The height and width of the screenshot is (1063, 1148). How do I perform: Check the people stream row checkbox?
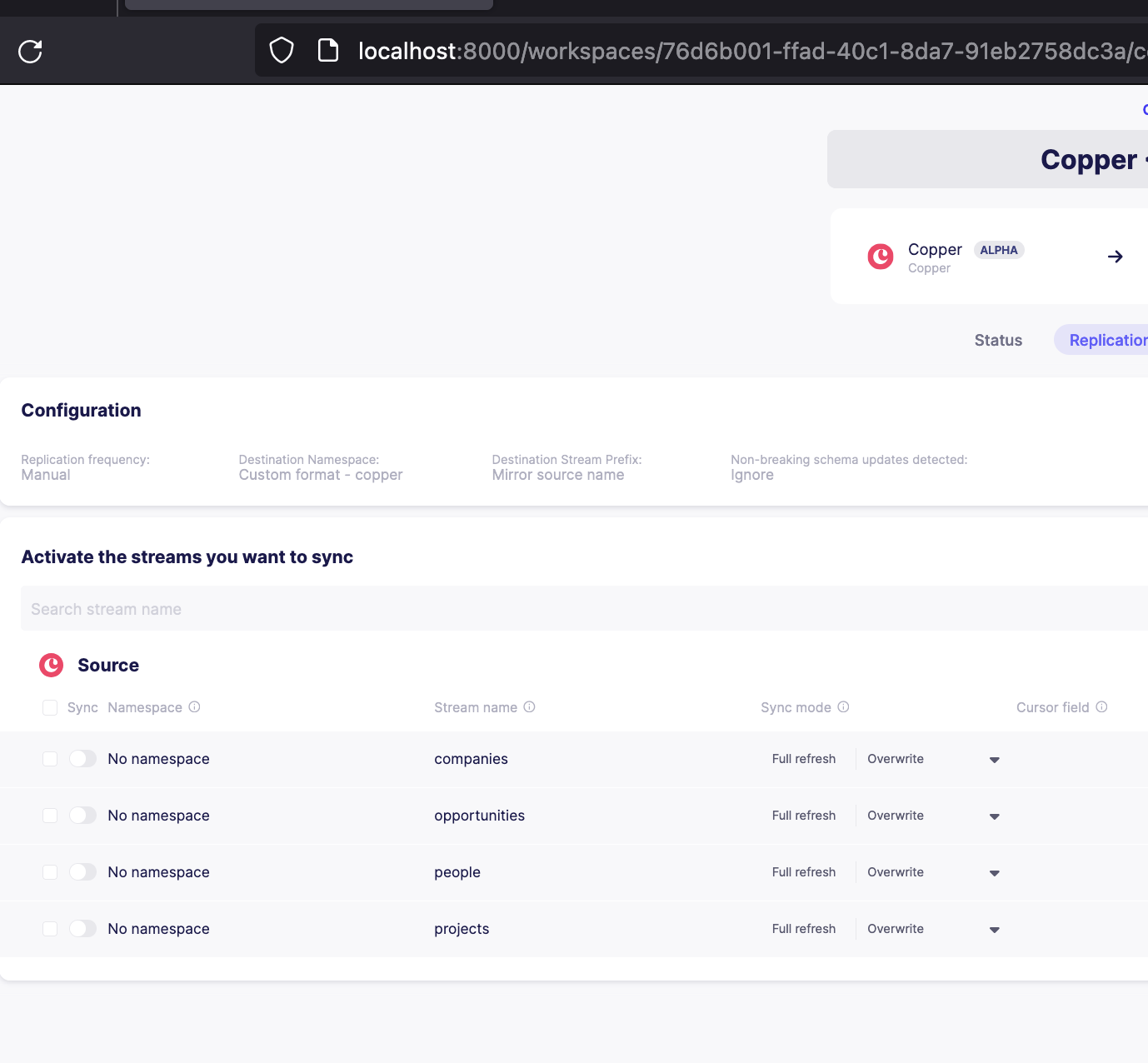(x=50, y=872)
